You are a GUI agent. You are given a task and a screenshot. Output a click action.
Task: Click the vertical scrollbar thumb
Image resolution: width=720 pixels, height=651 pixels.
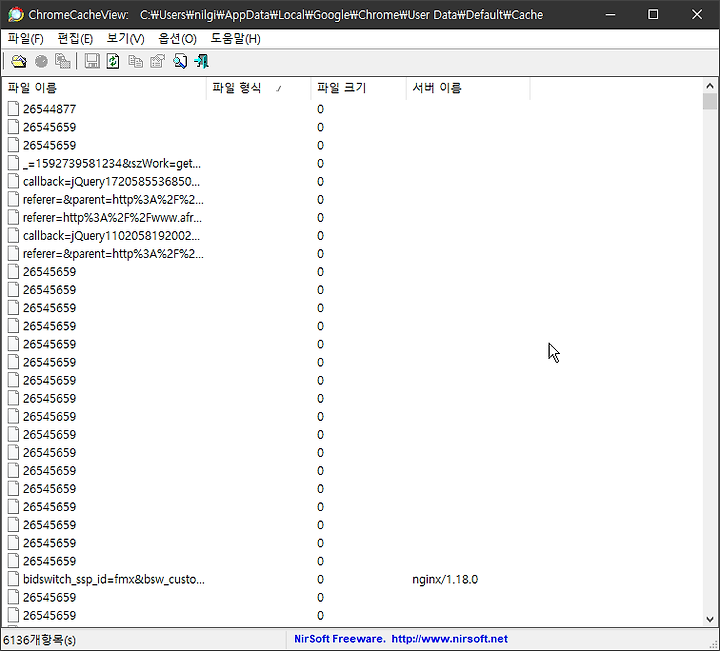click(710, 101)
